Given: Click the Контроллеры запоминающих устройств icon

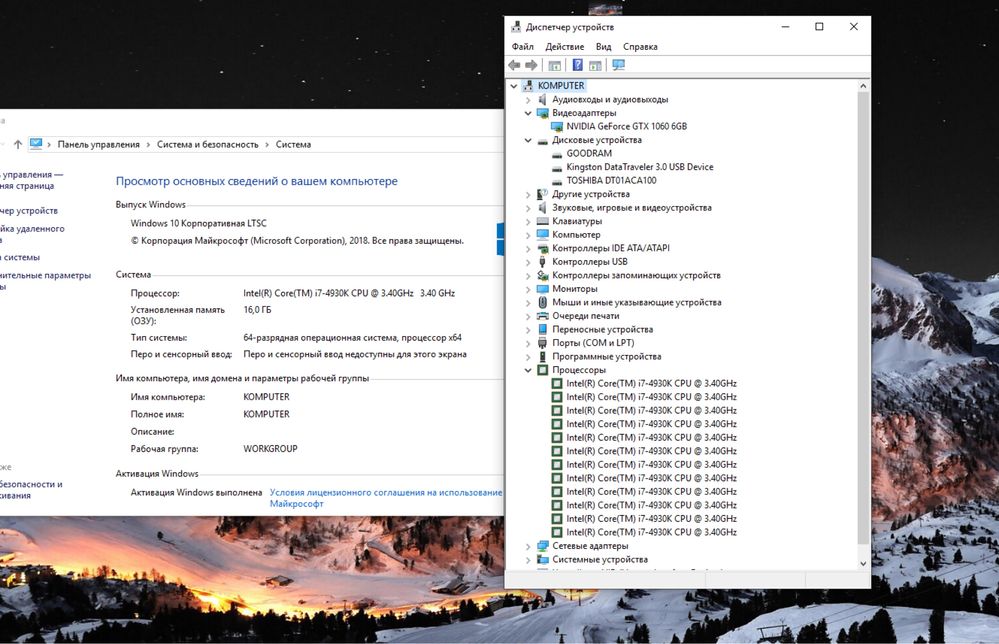Looking at the screenshot, I should point(542,275).
